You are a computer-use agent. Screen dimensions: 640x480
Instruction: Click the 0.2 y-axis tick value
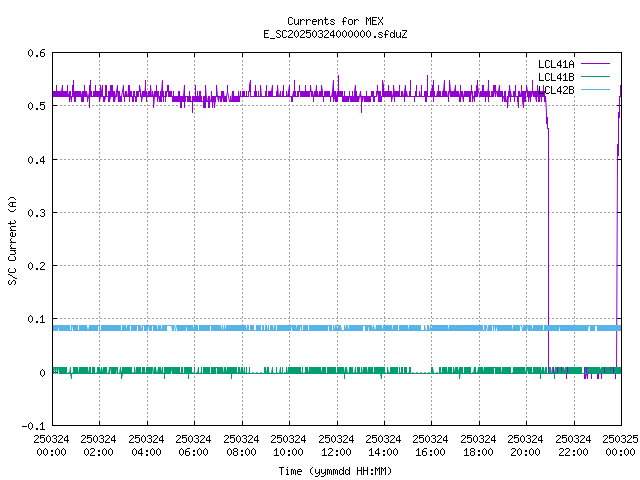pos(36,266)
